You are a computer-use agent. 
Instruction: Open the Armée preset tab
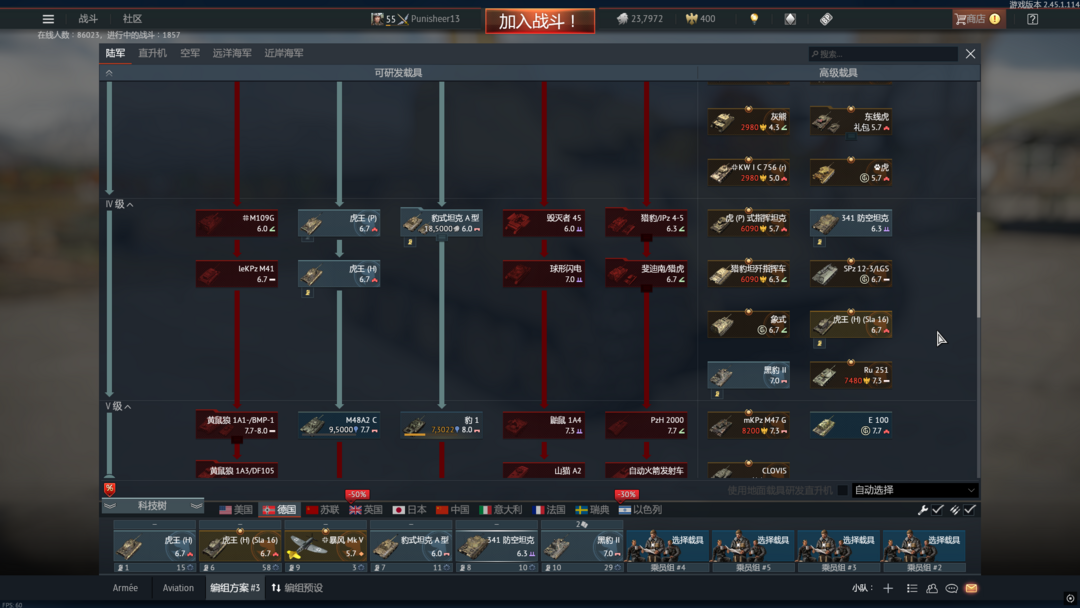[125, 588]
